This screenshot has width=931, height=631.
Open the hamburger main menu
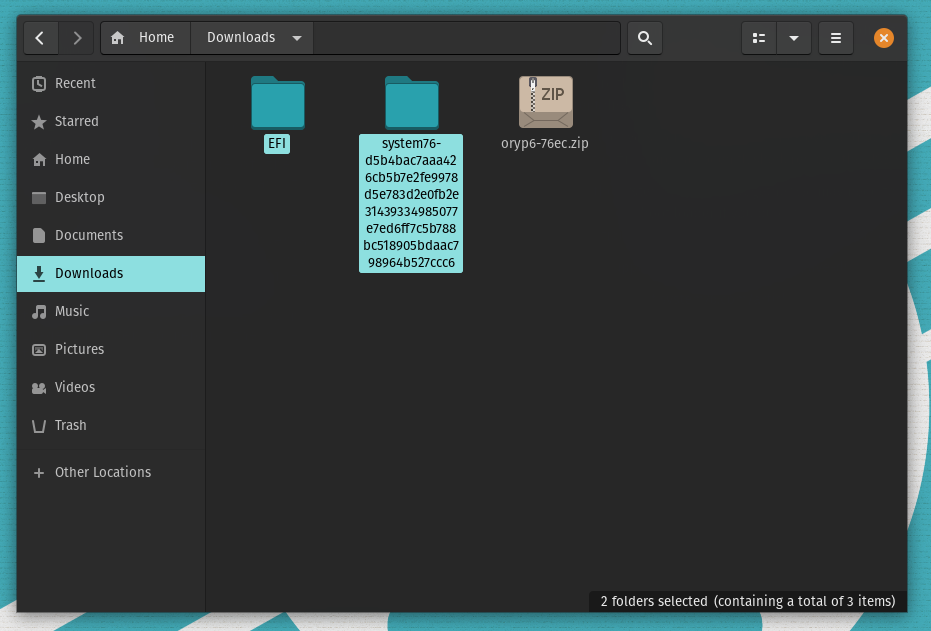[x=836, y=38]
